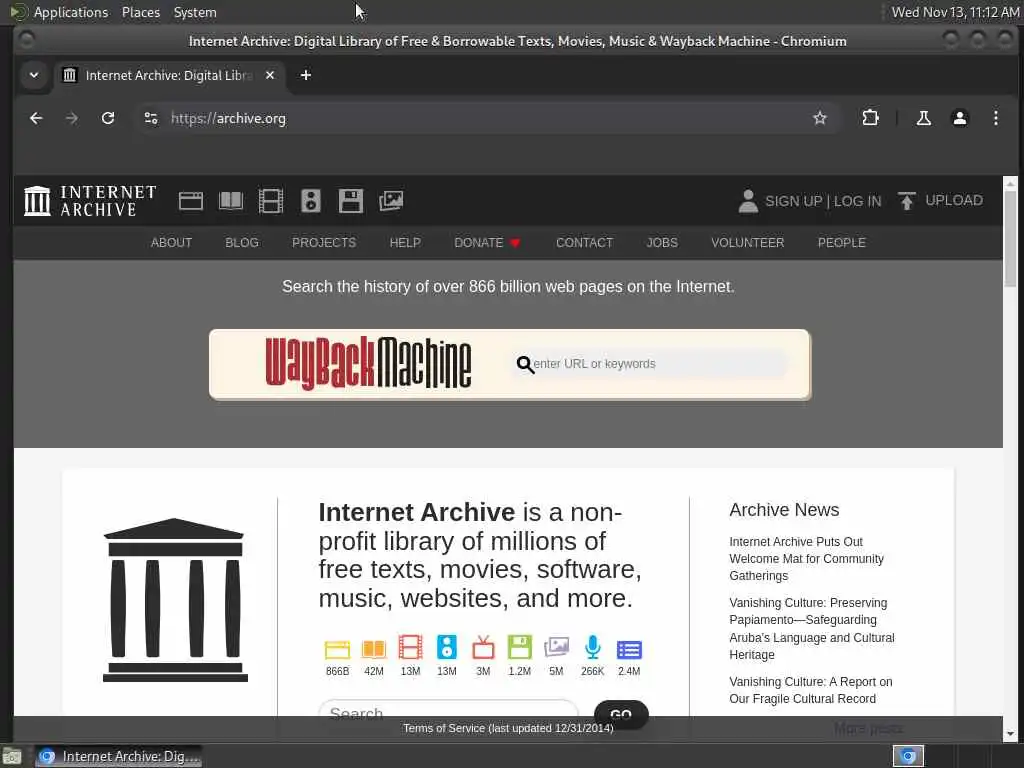This screenshot has width=1024, height=768.
Task: Click the user avatar icon beside Sign Up
Action: (x=748, y=201)
